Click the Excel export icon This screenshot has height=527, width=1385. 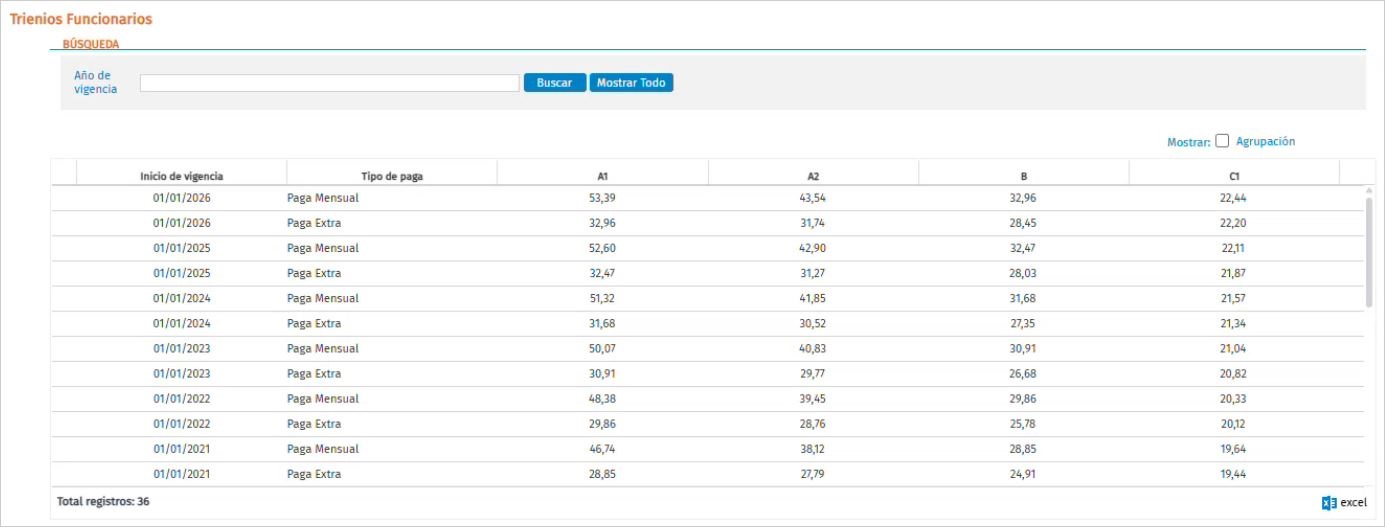coord(1329,503)
